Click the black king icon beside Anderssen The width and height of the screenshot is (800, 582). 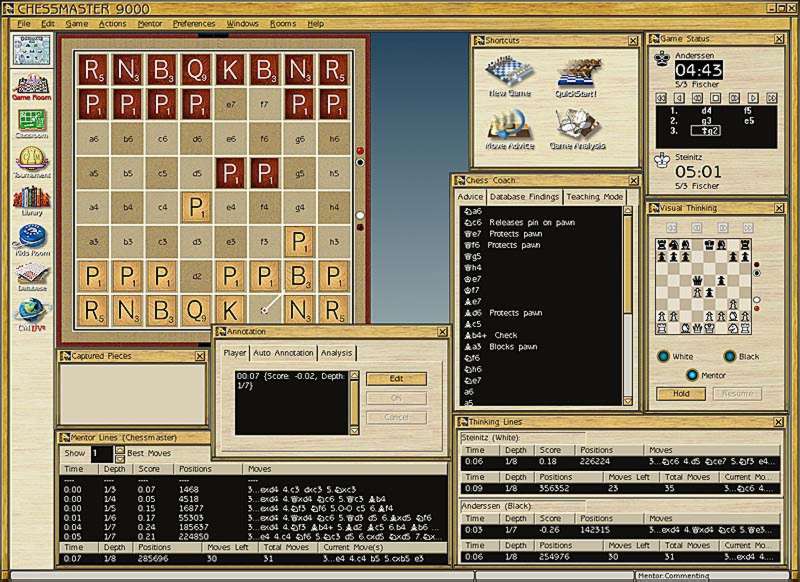pos(662,59)
